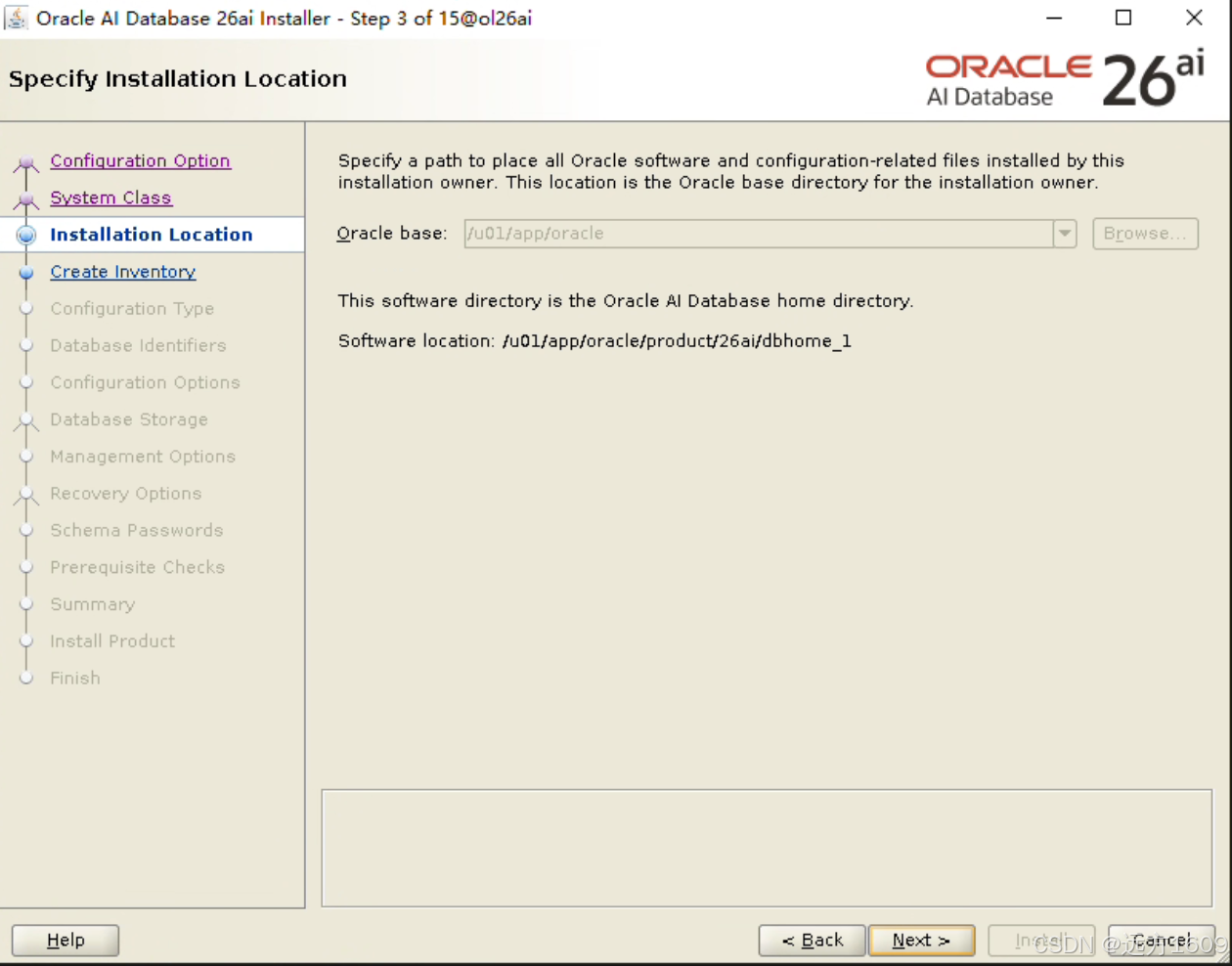This screenshot has width=1232, height=966.
Task: Close the installer window
Action: [1194, 19]
